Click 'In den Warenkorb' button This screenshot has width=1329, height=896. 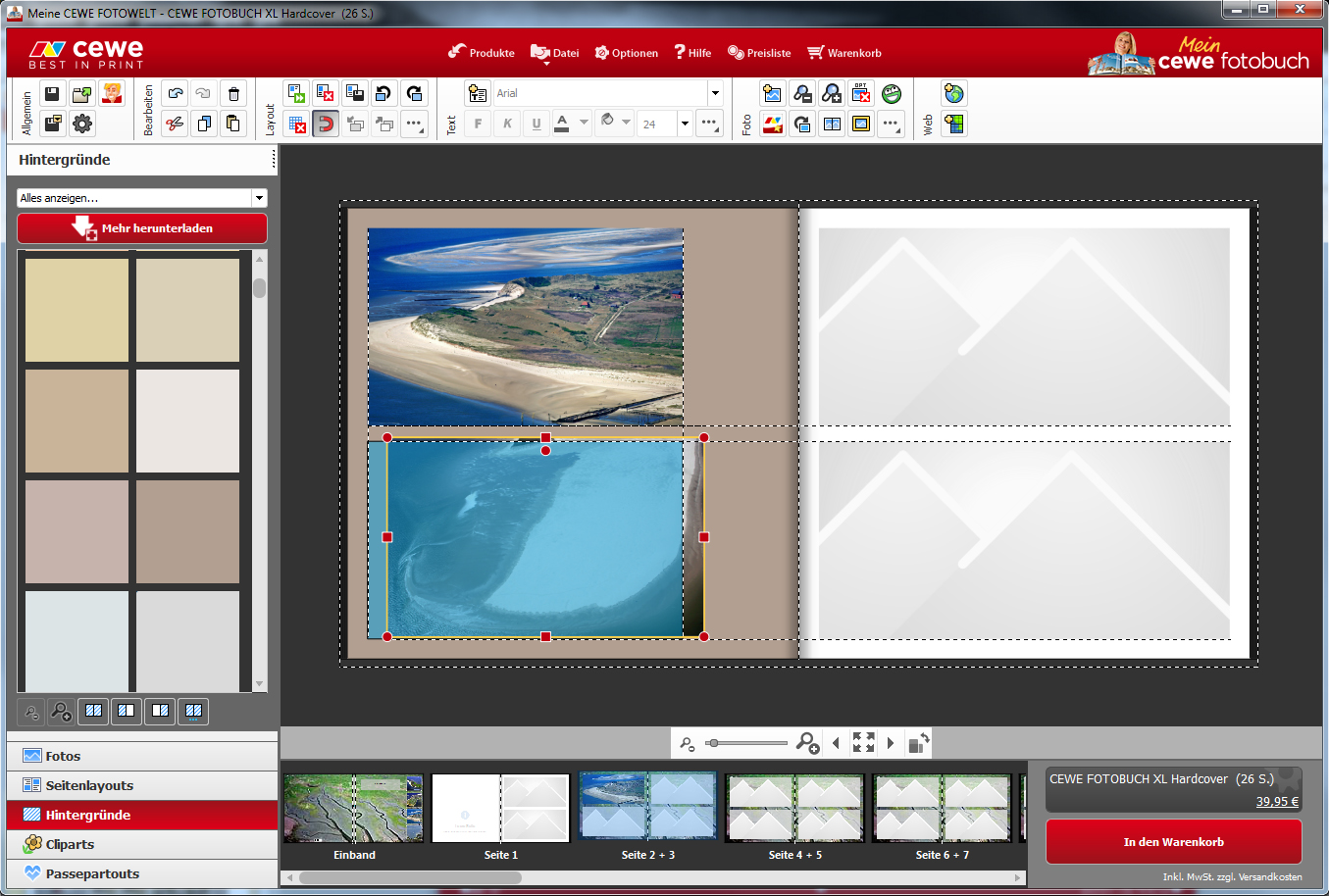tap(1173, 842)
